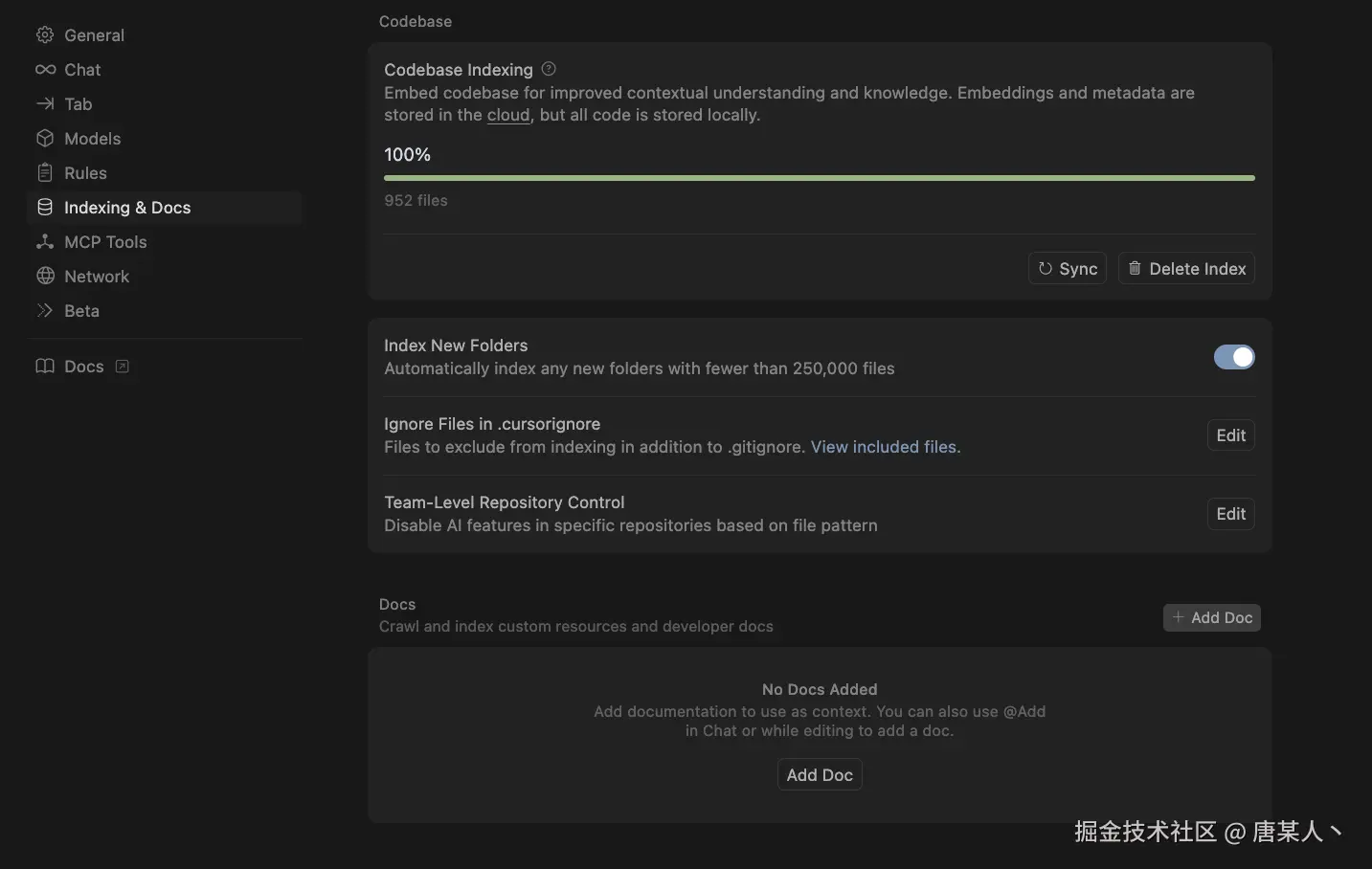The image size is (1372, 869).
Task: Navigate to Network settings
Action: point(165,277)
